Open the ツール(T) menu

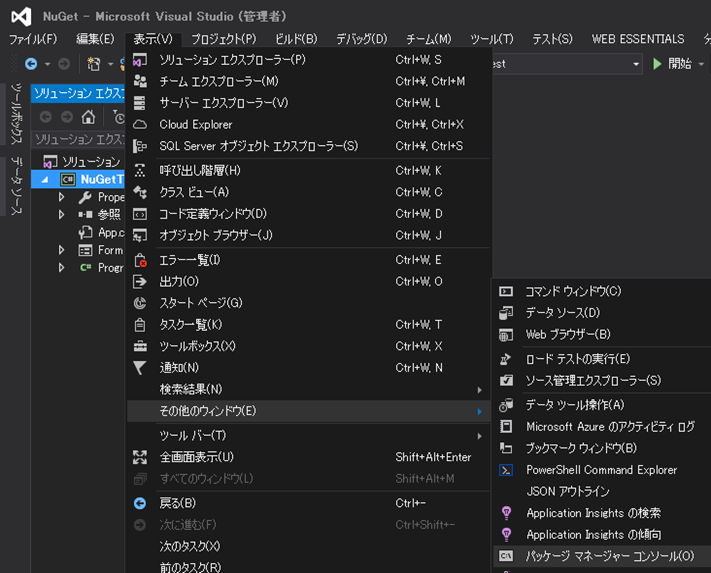coord(492,39)
